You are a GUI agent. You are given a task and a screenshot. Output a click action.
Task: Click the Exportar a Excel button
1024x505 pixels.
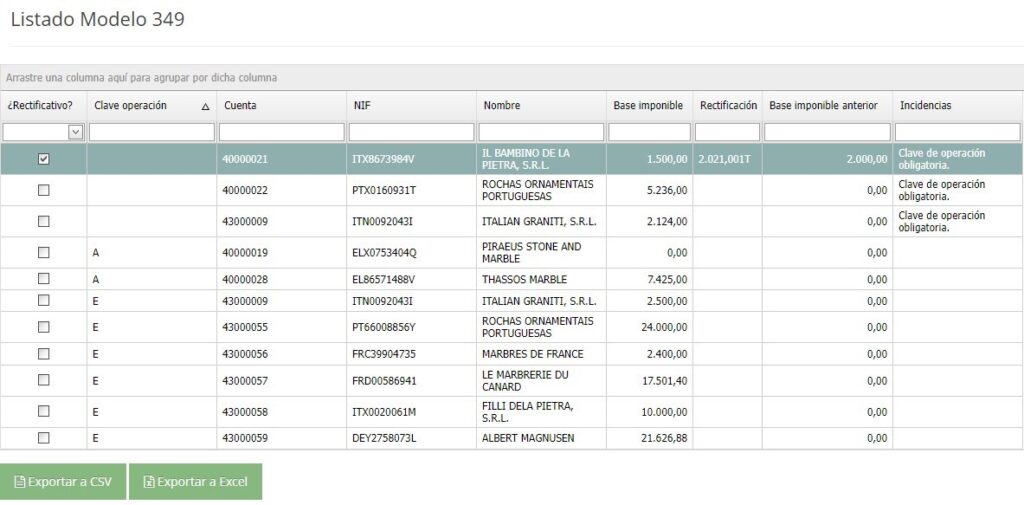tap(195, 482)
